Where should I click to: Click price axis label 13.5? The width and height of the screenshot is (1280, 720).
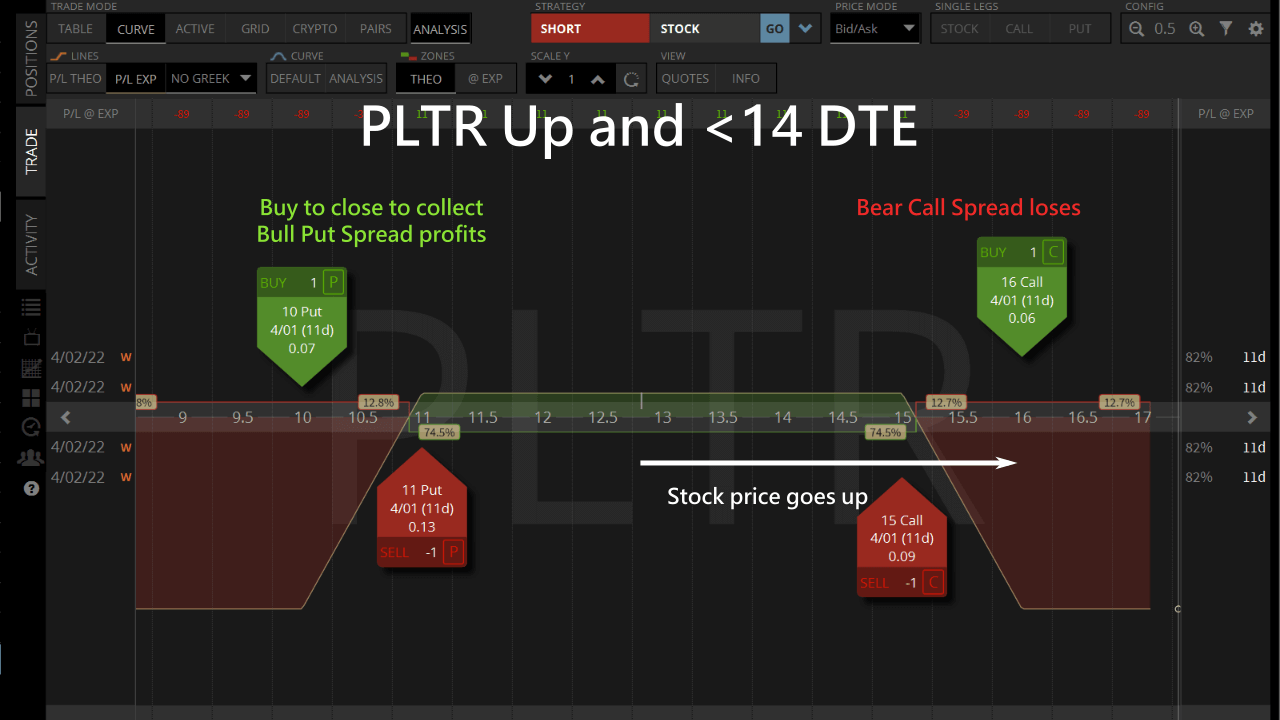(x=723, y=417)
